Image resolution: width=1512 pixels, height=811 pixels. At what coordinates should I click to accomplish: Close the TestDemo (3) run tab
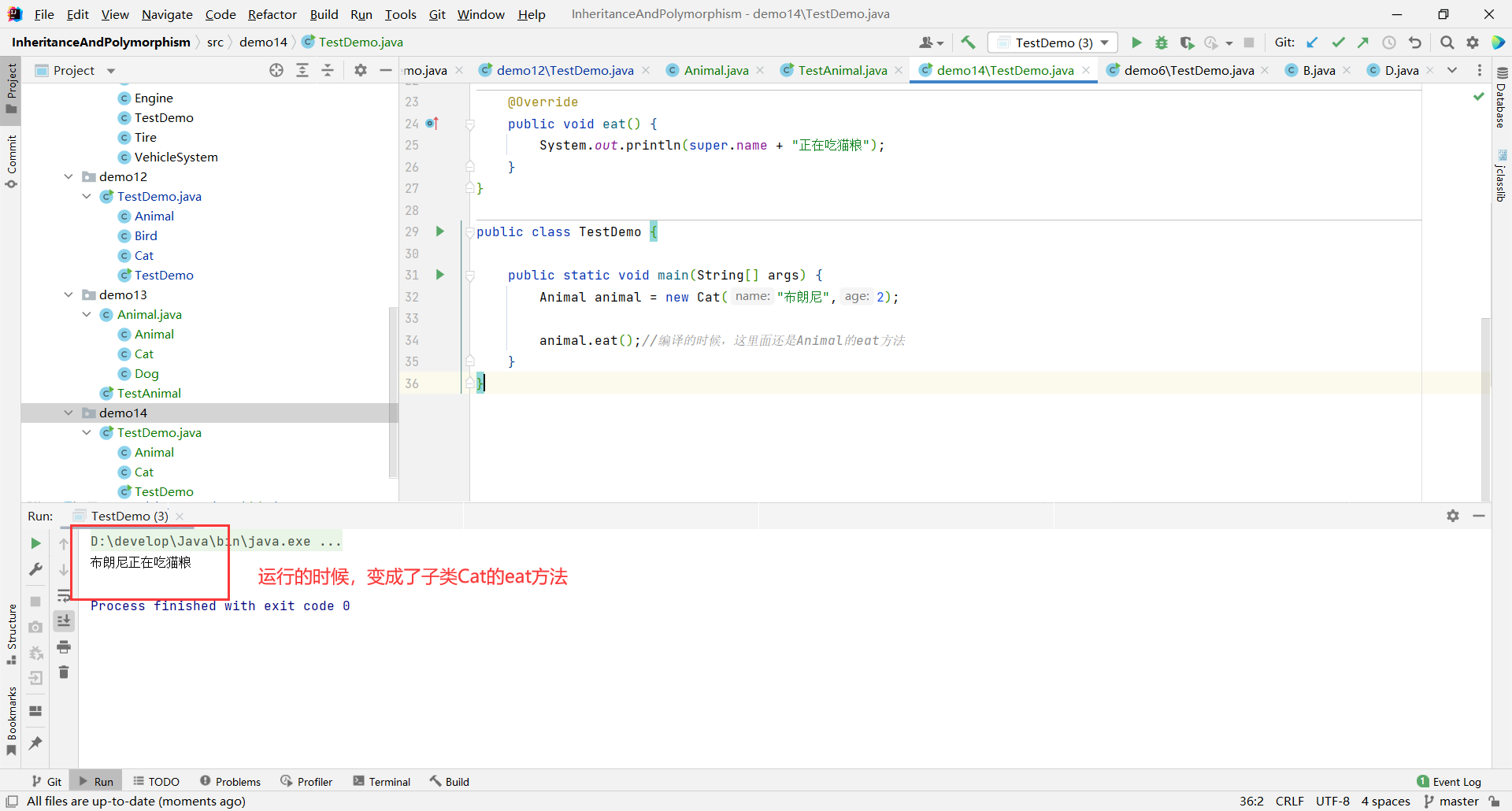(x=180, y=516)
